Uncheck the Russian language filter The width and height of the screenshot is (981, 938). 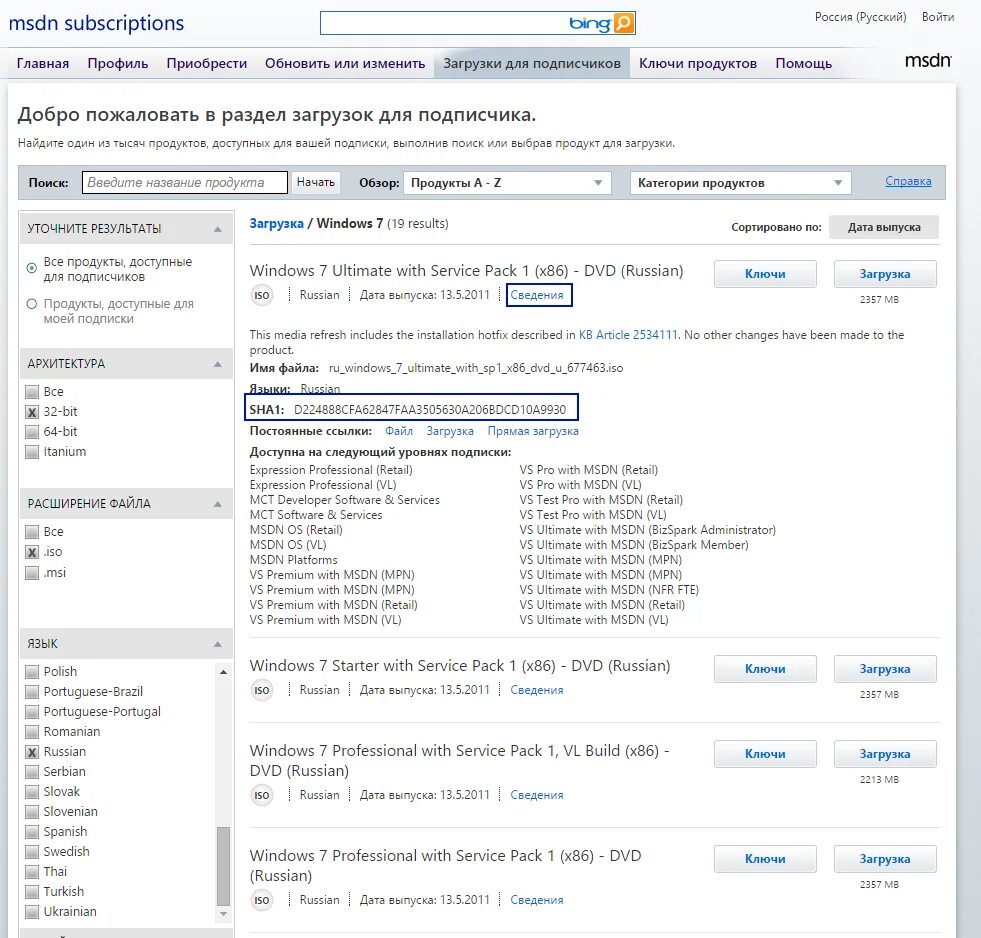pyautogui.click(x=32, y=752)
